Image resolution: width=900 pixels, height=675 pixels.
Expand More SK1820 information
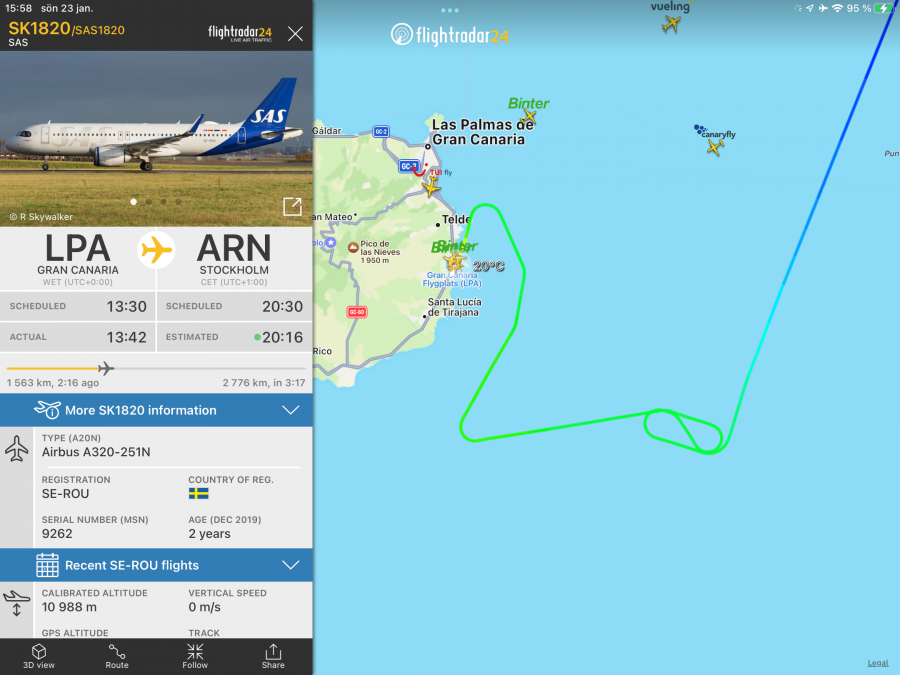(x=156, y=410)
